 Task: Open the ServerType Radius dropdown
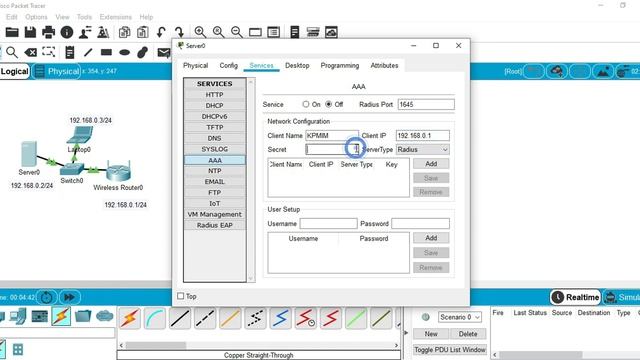(x=422, y=150)
